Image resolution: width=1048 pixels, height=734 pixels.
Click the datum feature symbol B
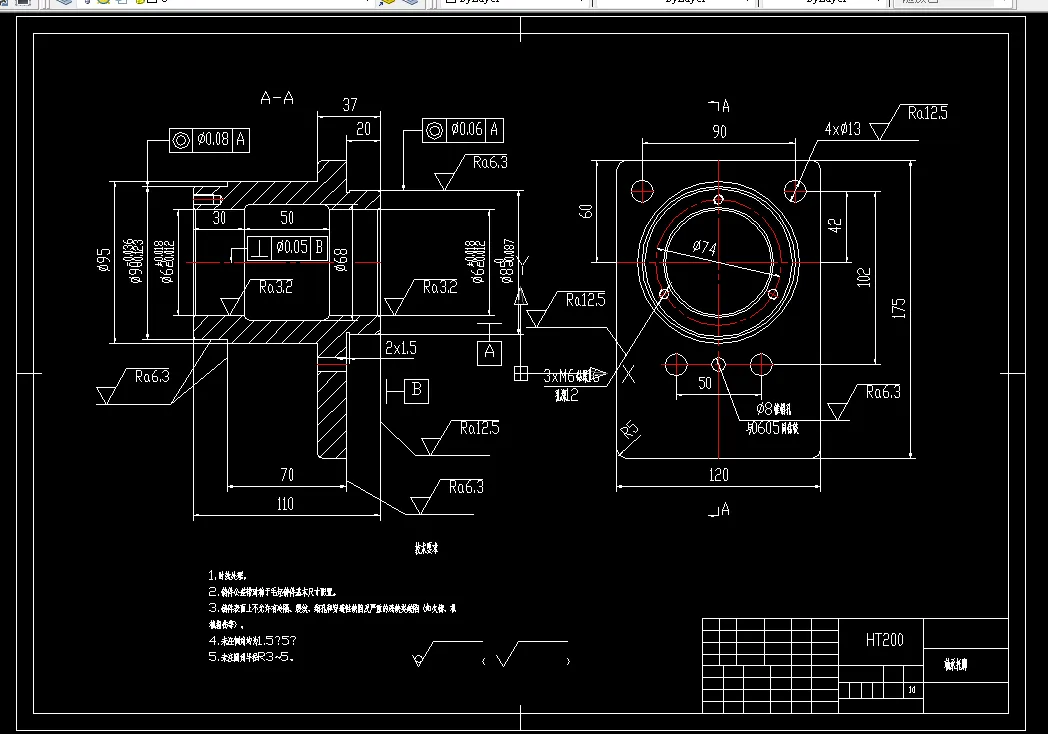[x=414, y=392]
